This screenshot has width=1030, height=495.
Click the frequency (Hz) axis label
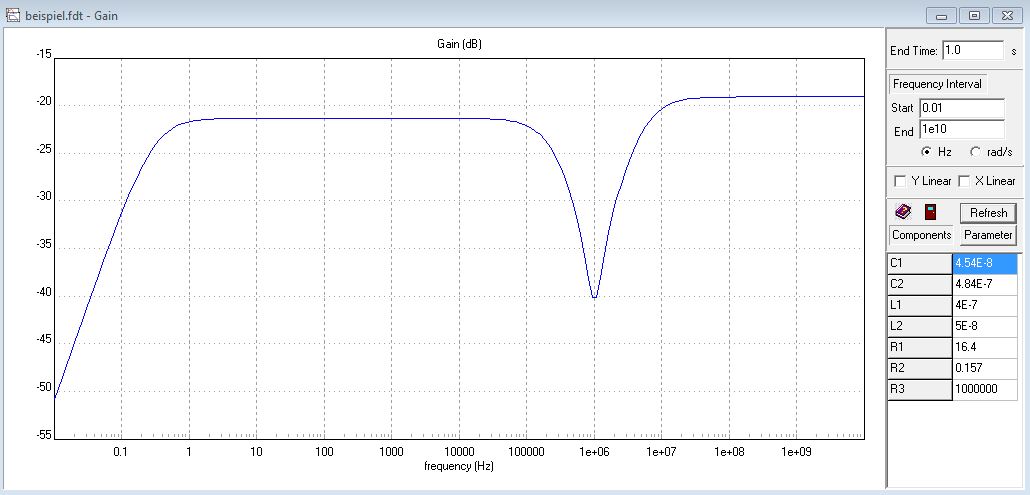[459, 466]
